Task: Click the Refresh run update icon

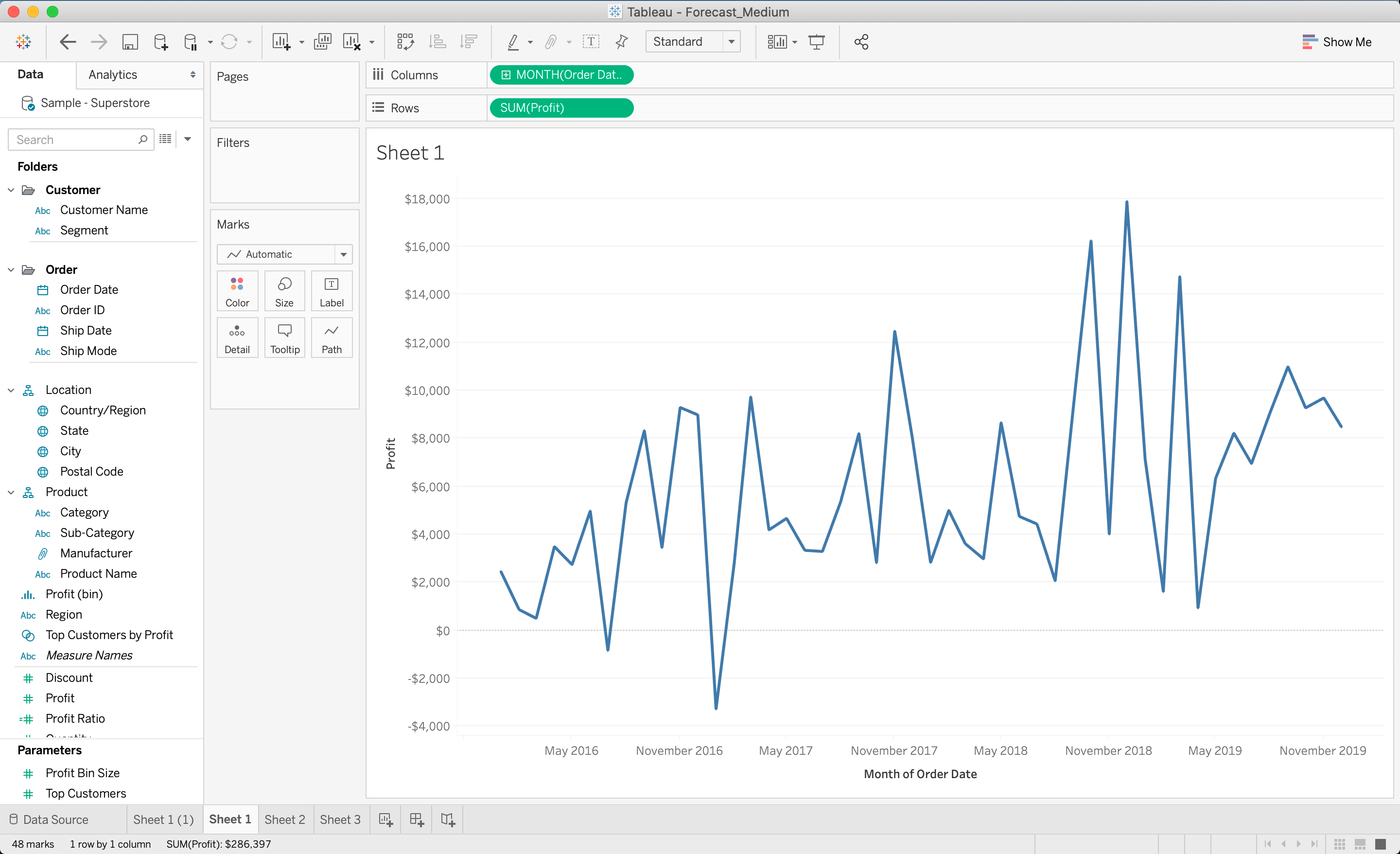Action: tap(229, 41)
